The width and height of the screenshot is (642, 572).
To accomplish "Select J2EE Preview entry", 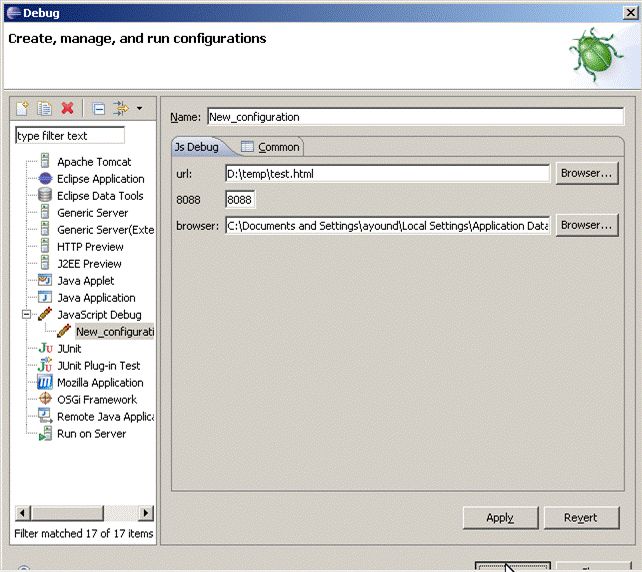I will (x=89, y=264).
